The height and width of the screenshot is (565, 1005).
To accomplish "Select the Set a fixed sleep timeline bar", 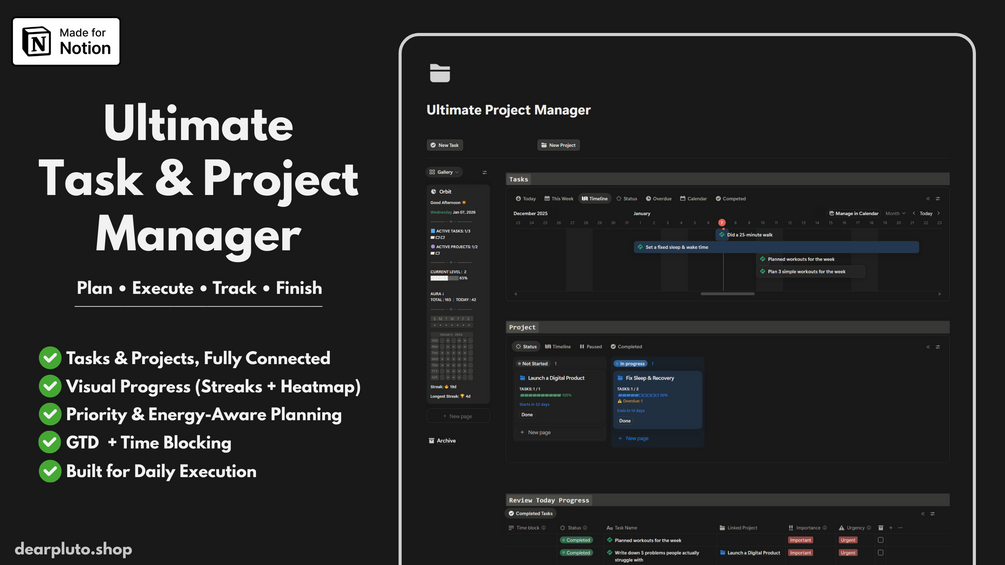I will tap(776, 247).
